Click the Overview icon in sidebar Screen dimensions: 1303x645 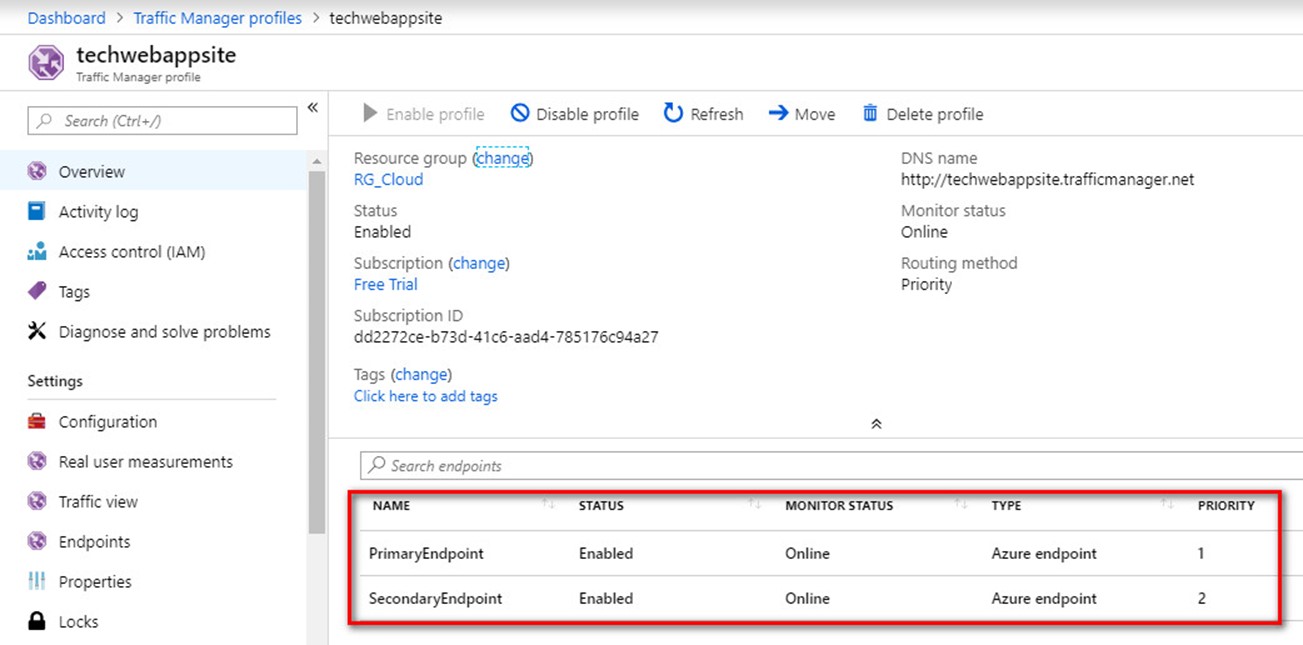37,171
